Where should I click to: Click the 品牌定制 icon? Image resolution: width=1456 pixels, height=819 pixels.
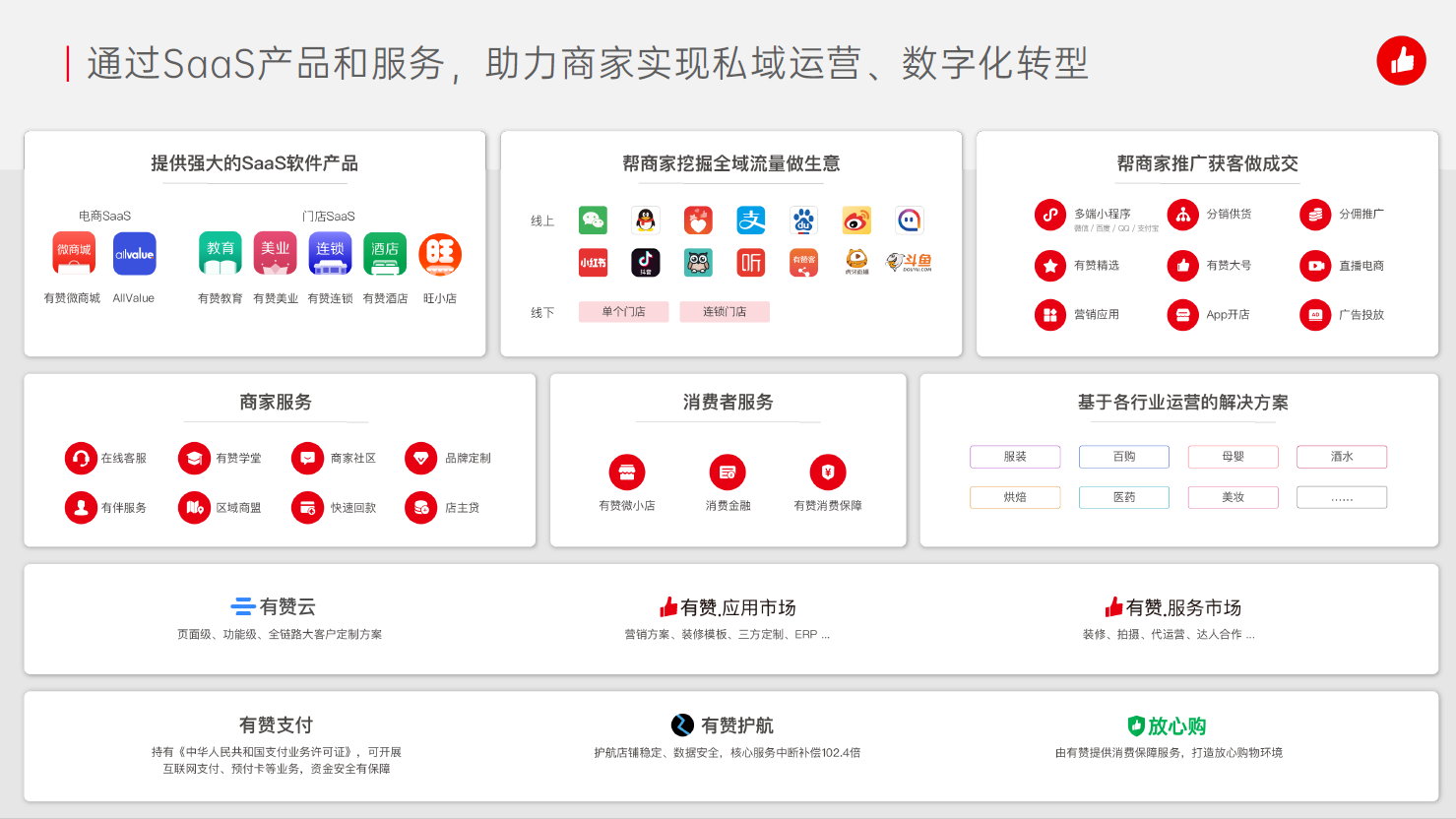pos(420,459)
